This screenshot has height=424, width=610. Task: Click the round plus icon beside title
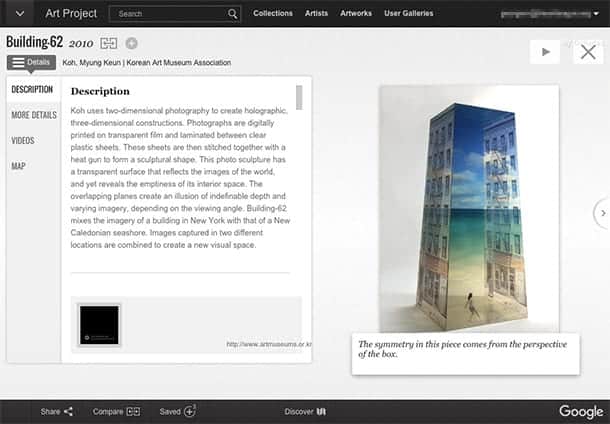coord(131,43)
